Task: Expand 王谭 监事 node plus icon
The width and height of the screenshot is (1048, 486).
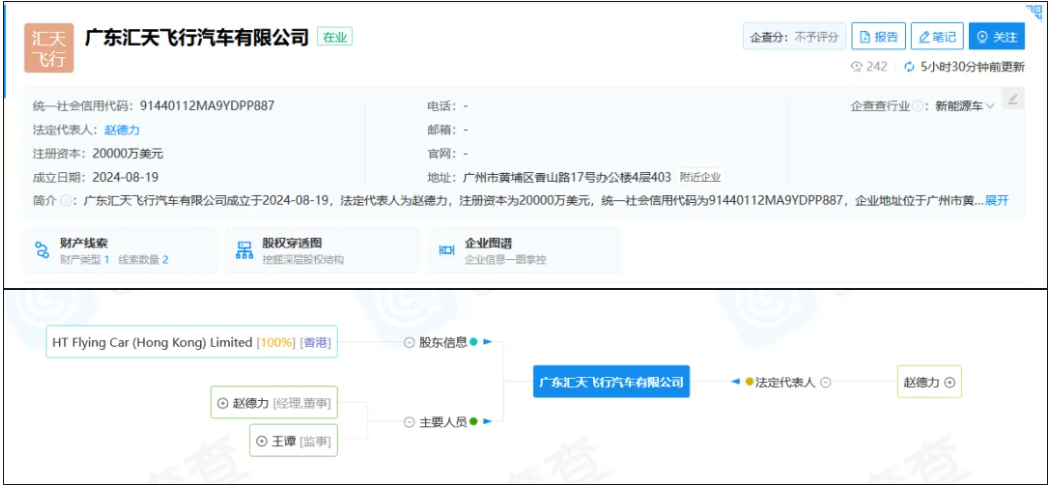Action: click(262, 441)
